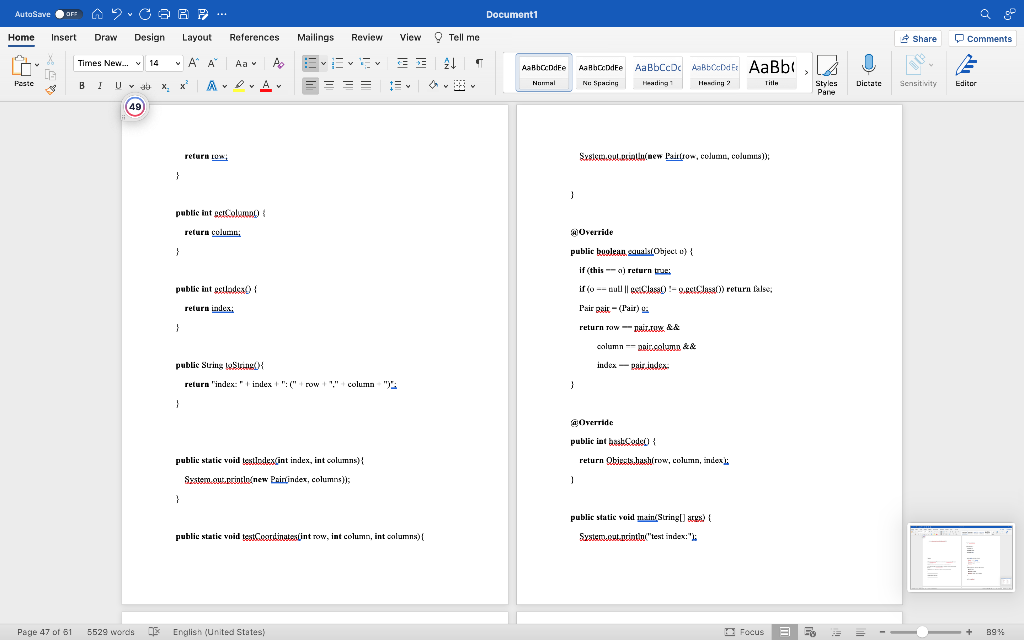Open the numbered list dropdown arrow
Image resolution: width=1024 pixels, height=640 pixels.
[x=351, y=63]
